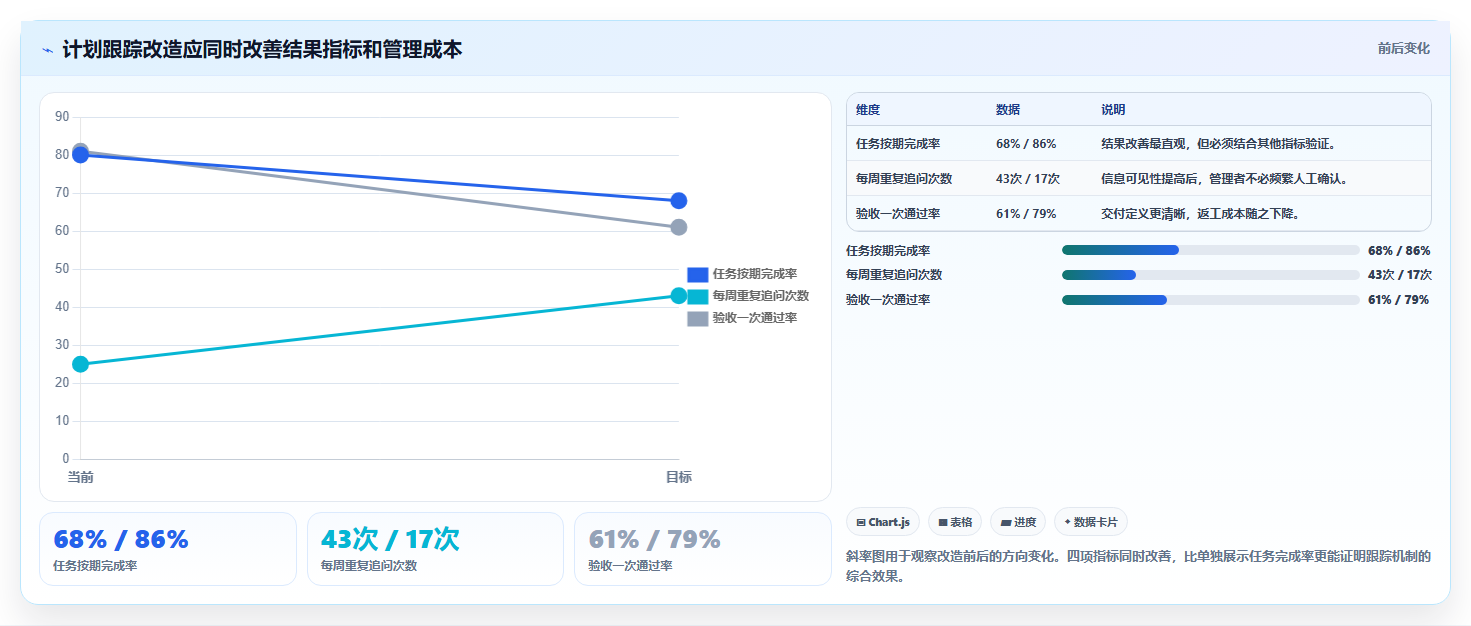This screenshot has width=1471, height=626.
Task: Click the gray data point at 目标 (61)
Action: (x=678, y=227)
